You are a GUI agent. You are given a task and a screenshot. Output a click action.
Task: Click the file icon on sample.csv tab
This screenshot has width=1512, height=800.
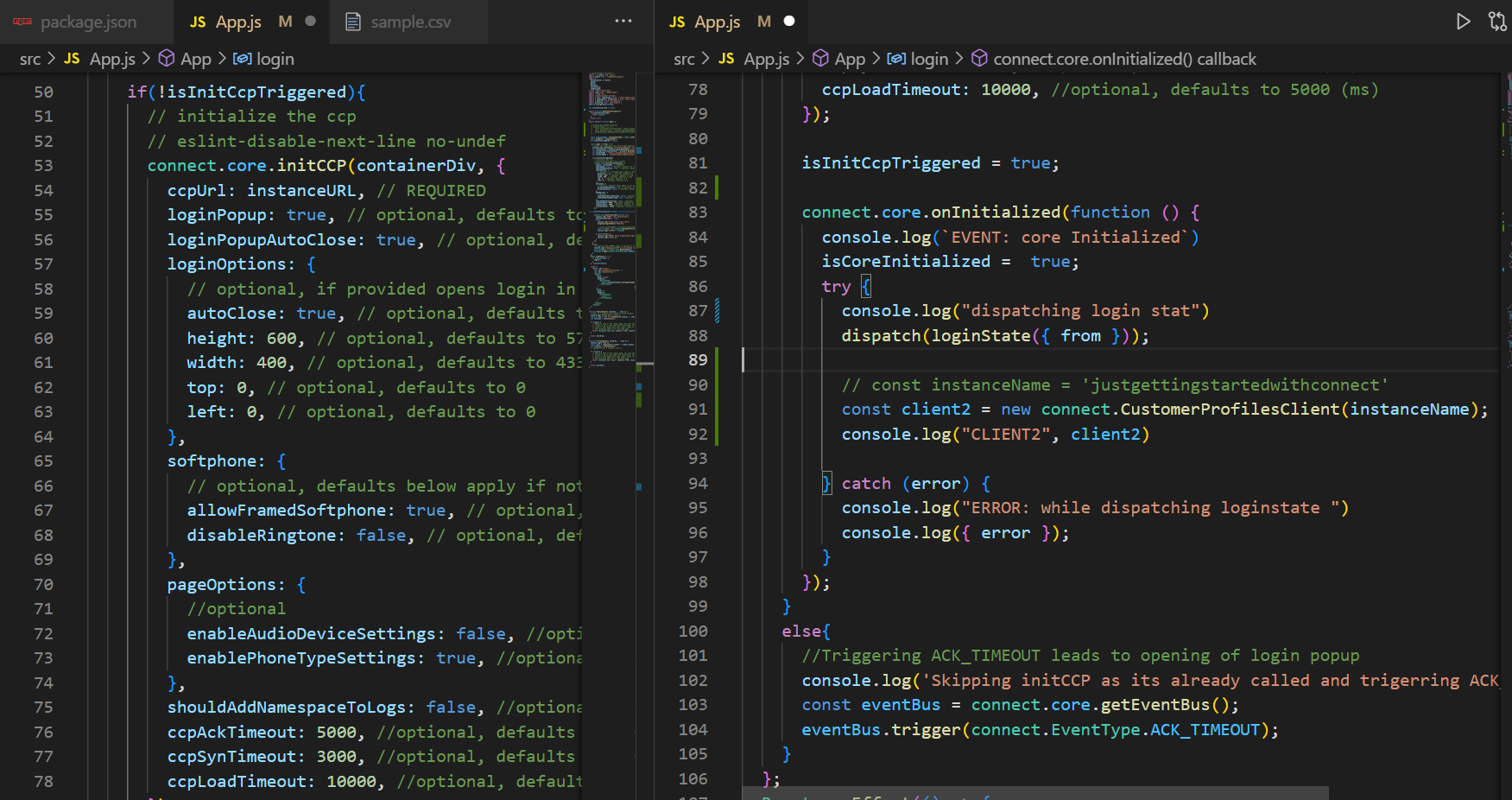(352, 22)
